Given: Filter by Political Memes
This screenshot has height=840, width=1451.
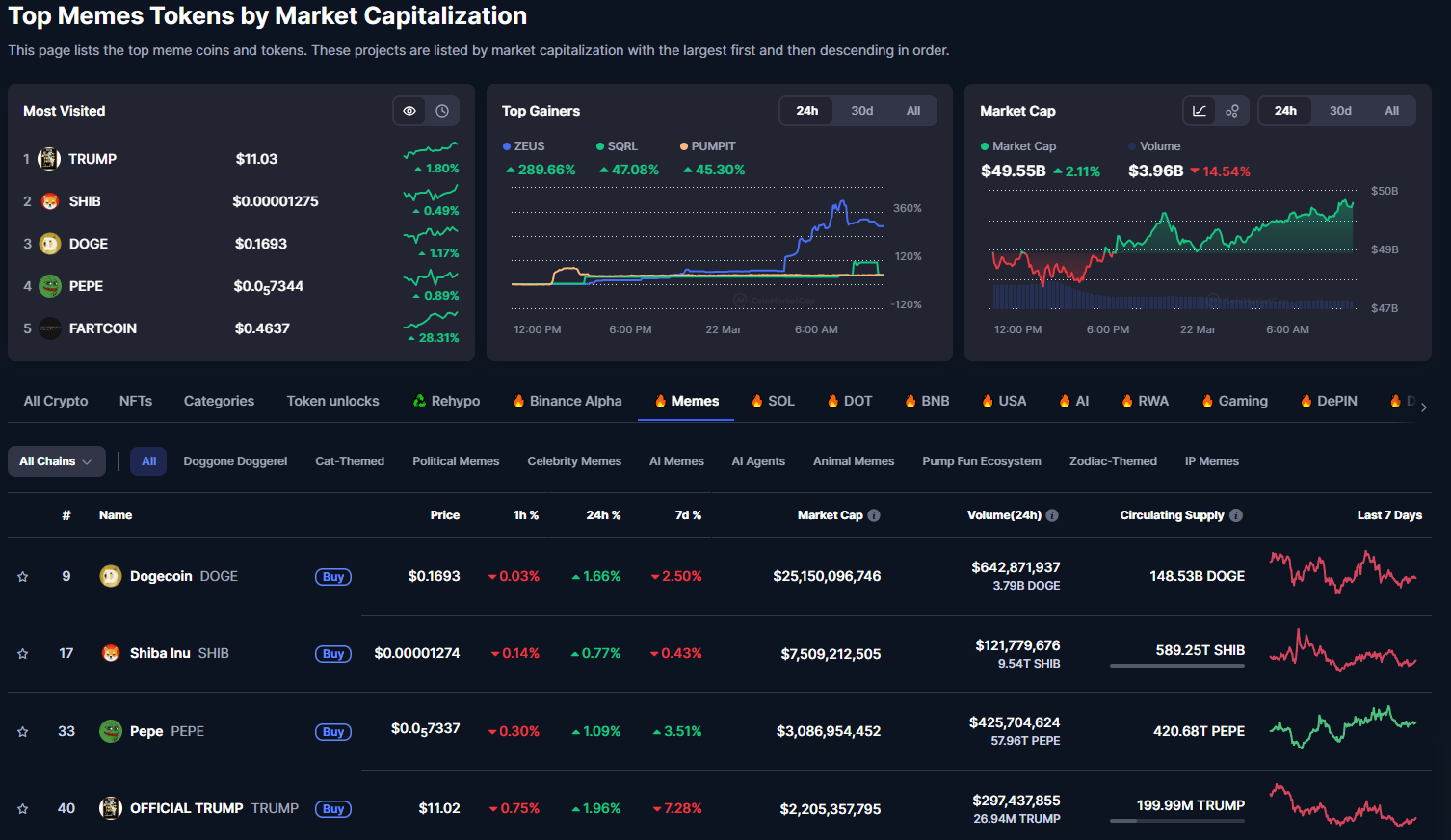Looking at the screenshot, I should tap(456, 461).
